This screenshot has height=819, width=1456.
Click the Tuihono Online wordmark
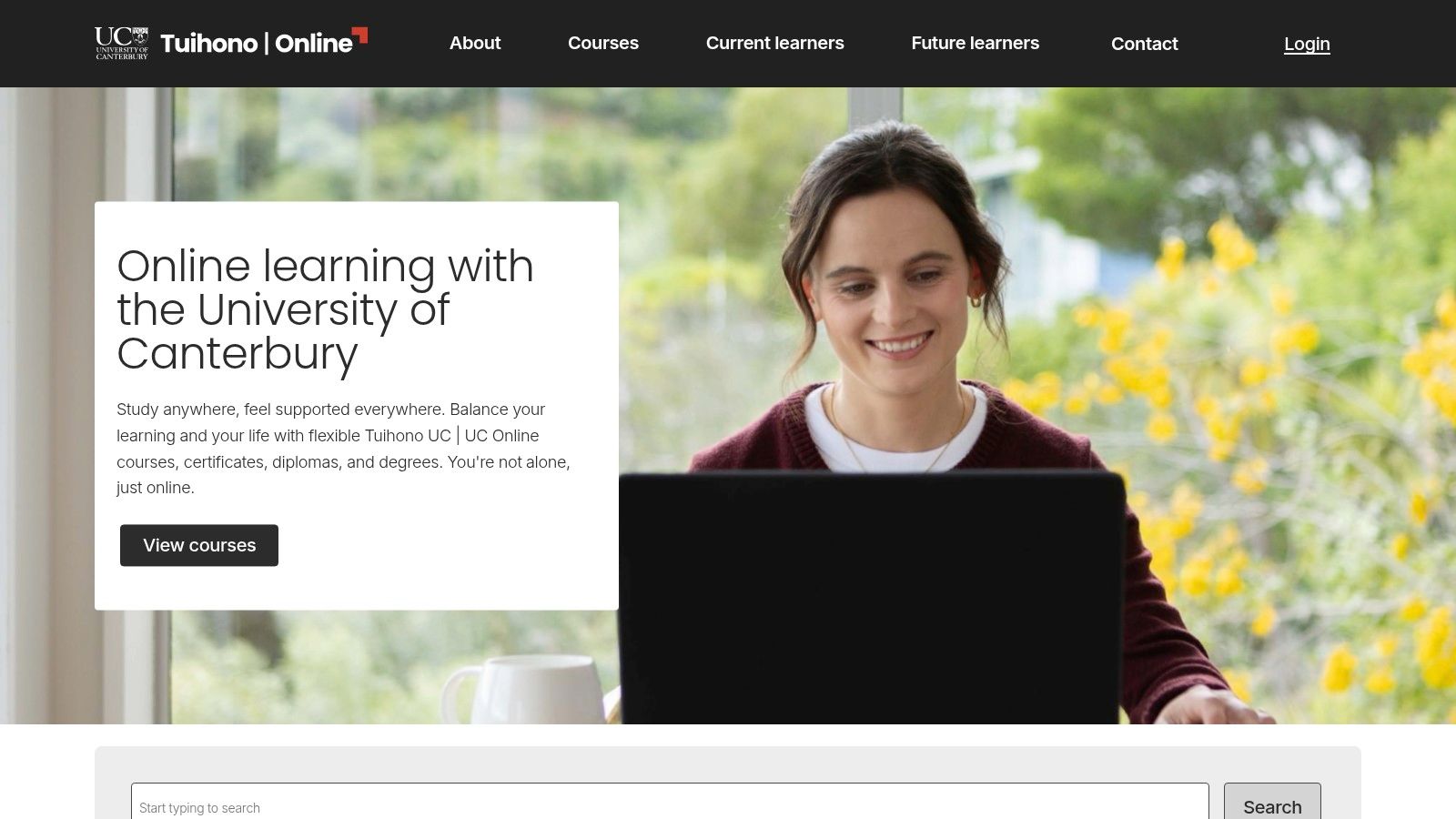[x=257, y=43]
